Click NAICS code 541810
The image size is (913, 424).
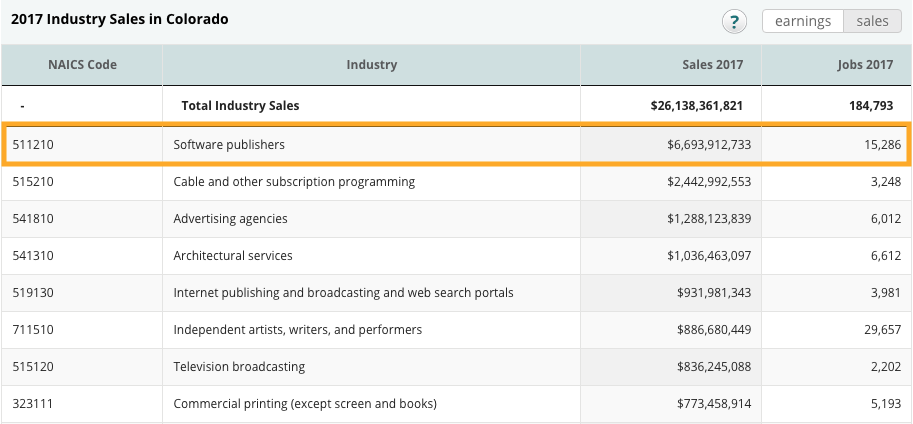(33, 219)
